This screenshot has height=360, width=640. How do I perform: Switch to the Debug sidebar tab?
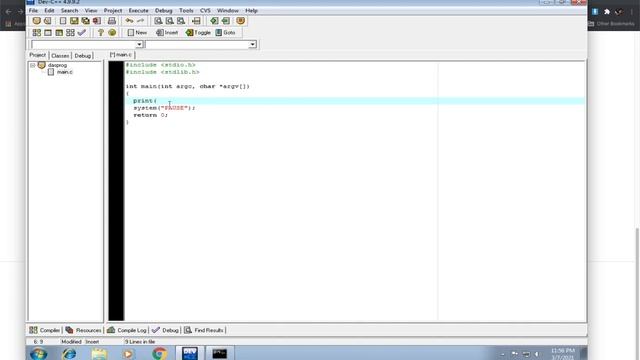(x=82, y=56)
